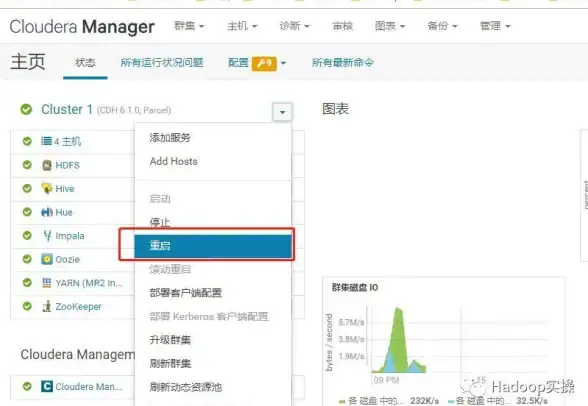Click the green status icon beside 4 主机
Image resolution: width=588 pixels, height=406 pixels.
(x=27, y=141)
